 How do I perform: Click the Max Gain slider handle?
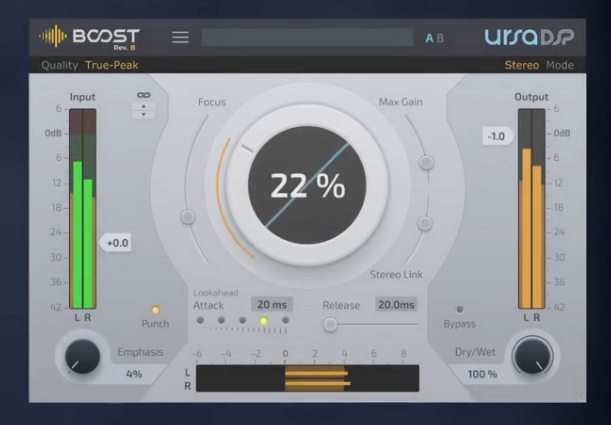pyautogui.click(x=426, y=162)
